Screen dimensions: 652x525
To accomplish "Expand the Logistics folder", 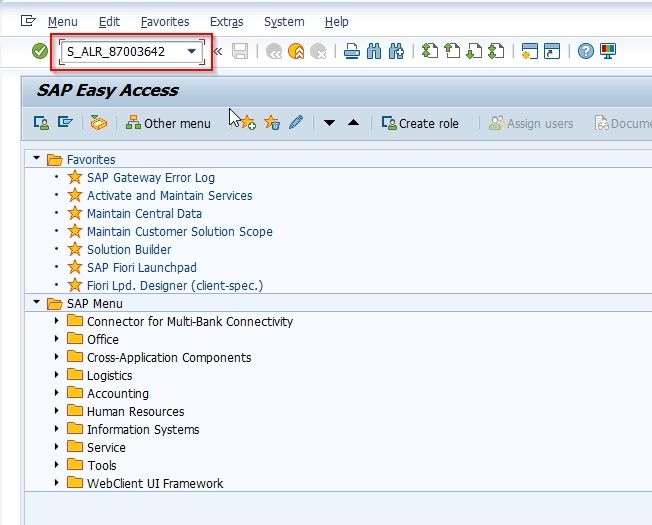I will click(x=57, y=375).
